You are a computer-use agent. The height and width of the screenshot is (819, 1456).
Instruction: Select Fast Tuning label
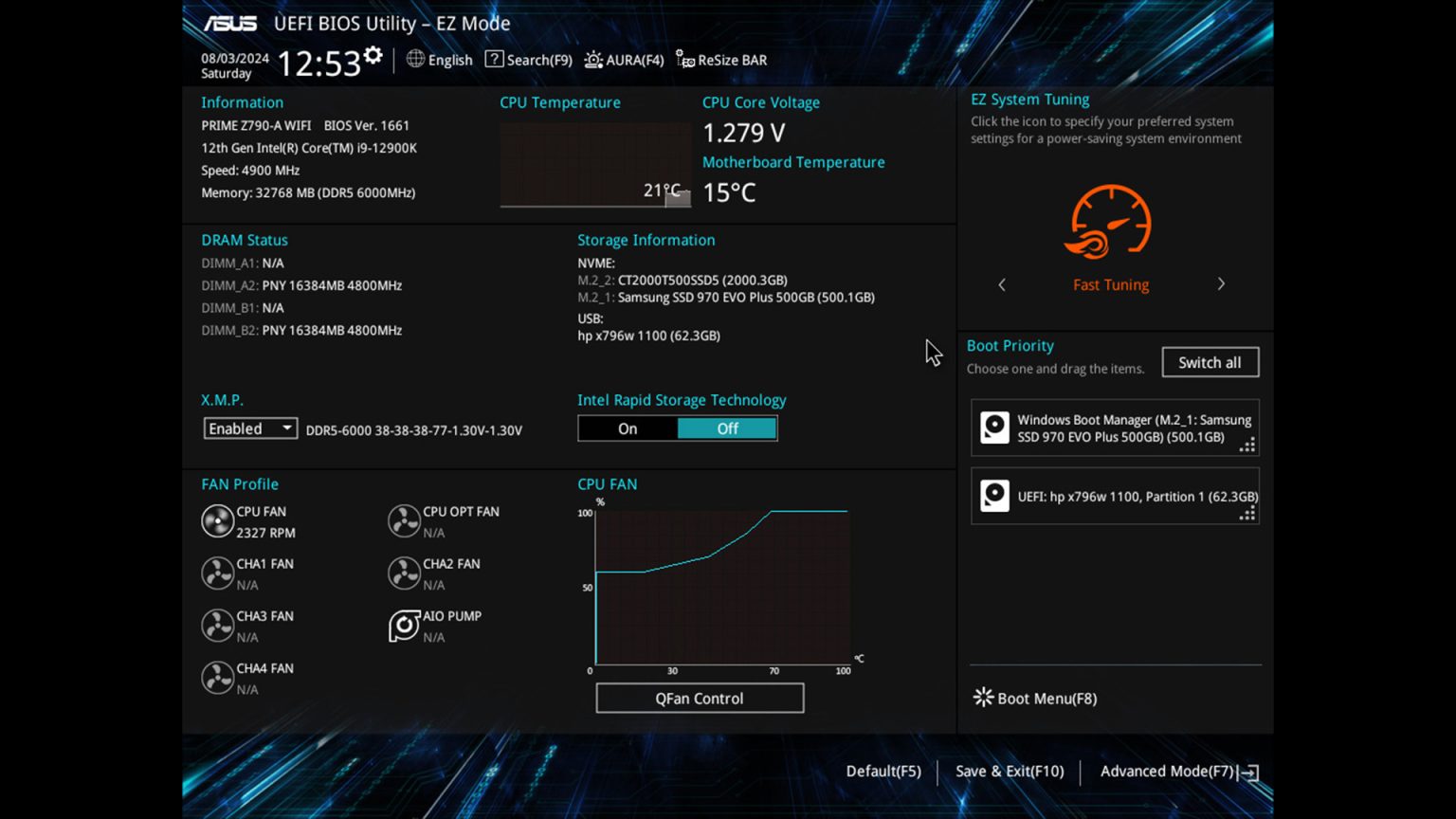coord(1111,284)
